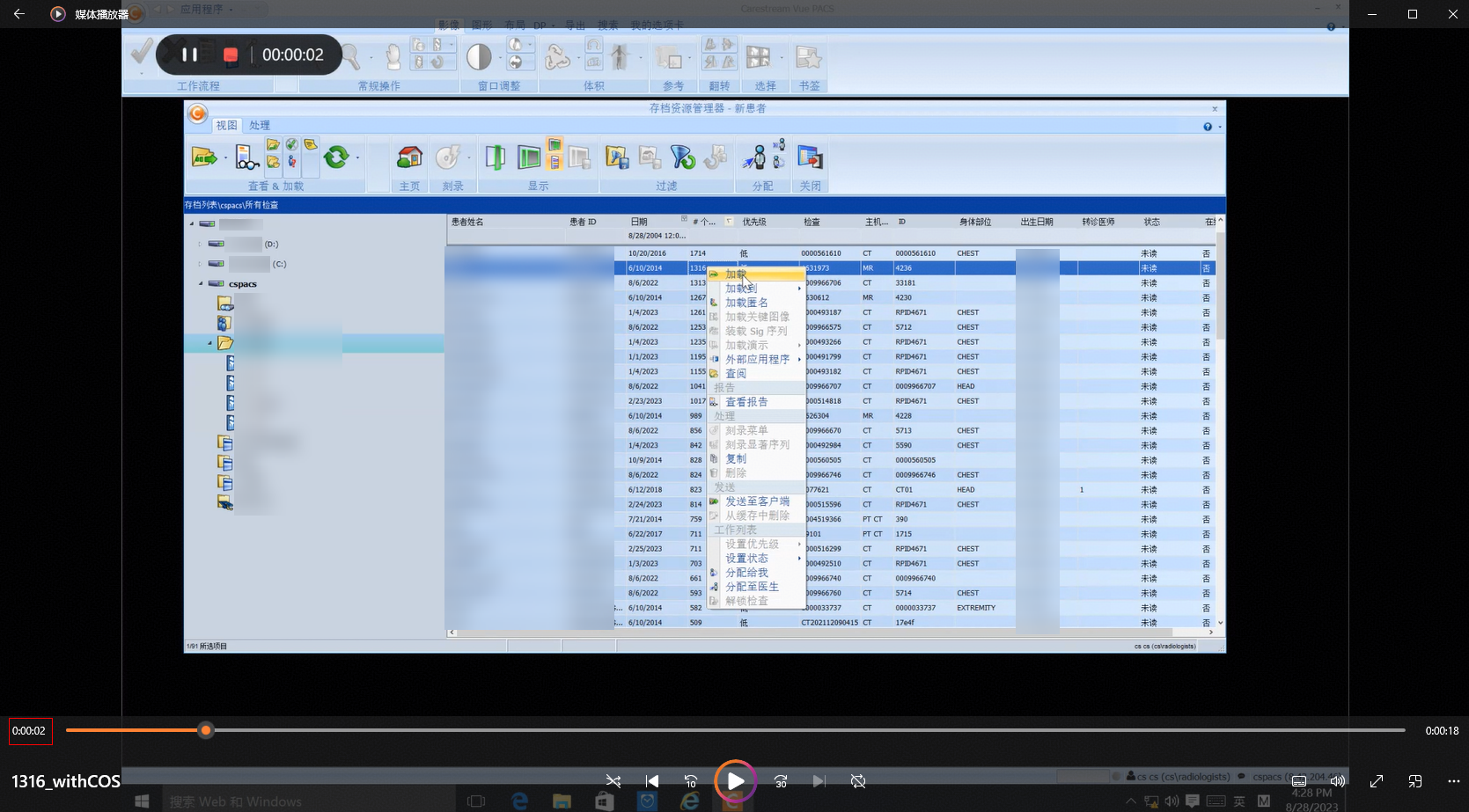The image size is (1469, 812).
Task: Enter fullscreen with the diagonal arrows icon
Action: point(1377,781)
